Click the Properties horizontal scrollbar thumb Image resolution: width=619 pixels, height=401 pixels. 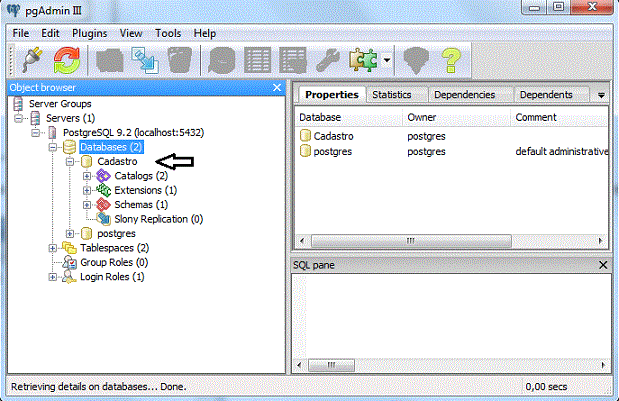pos(411,241)
